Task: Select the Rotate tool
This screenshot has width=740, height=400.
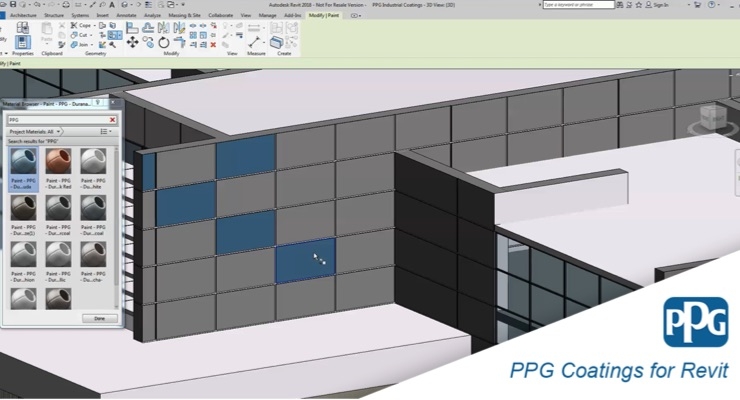Action: [x=163, y=43]
